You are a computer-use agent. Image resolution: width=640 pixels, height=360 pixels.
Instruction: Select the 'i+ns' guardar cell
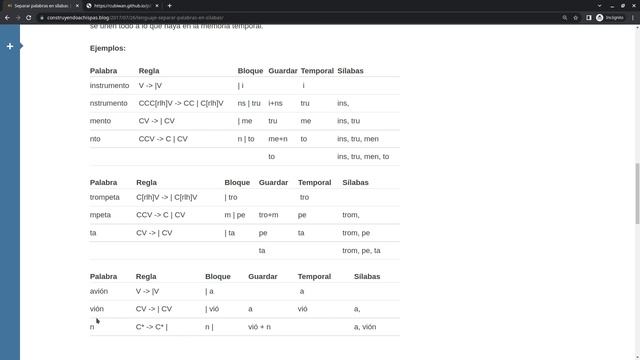275,103
